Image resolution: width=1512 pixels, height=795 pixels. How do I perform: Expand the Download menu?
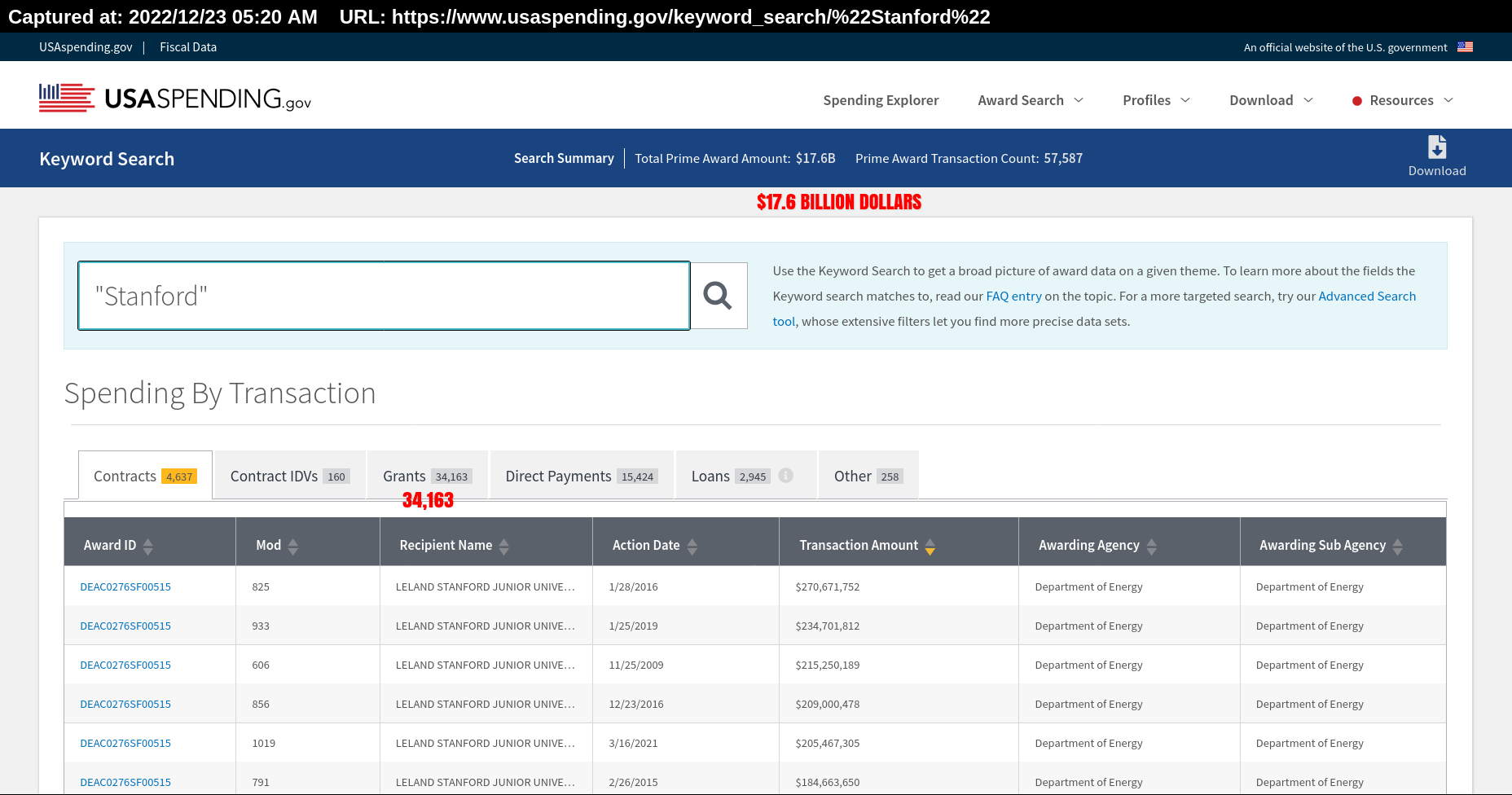click(1271, 100)
